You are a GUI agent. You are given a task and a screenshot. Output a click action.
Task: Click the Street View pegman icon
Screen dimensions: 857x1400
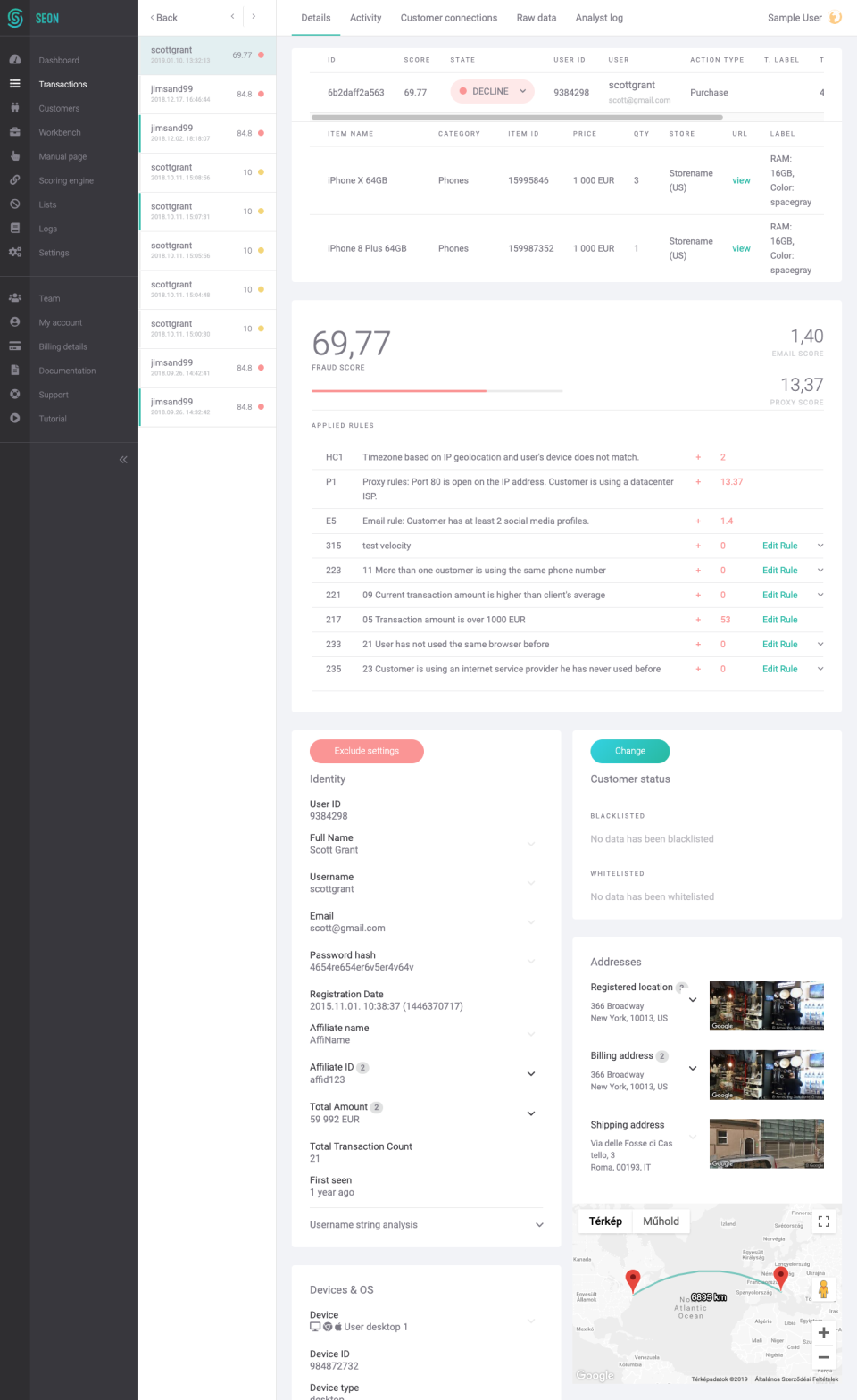coord(824,1288)
